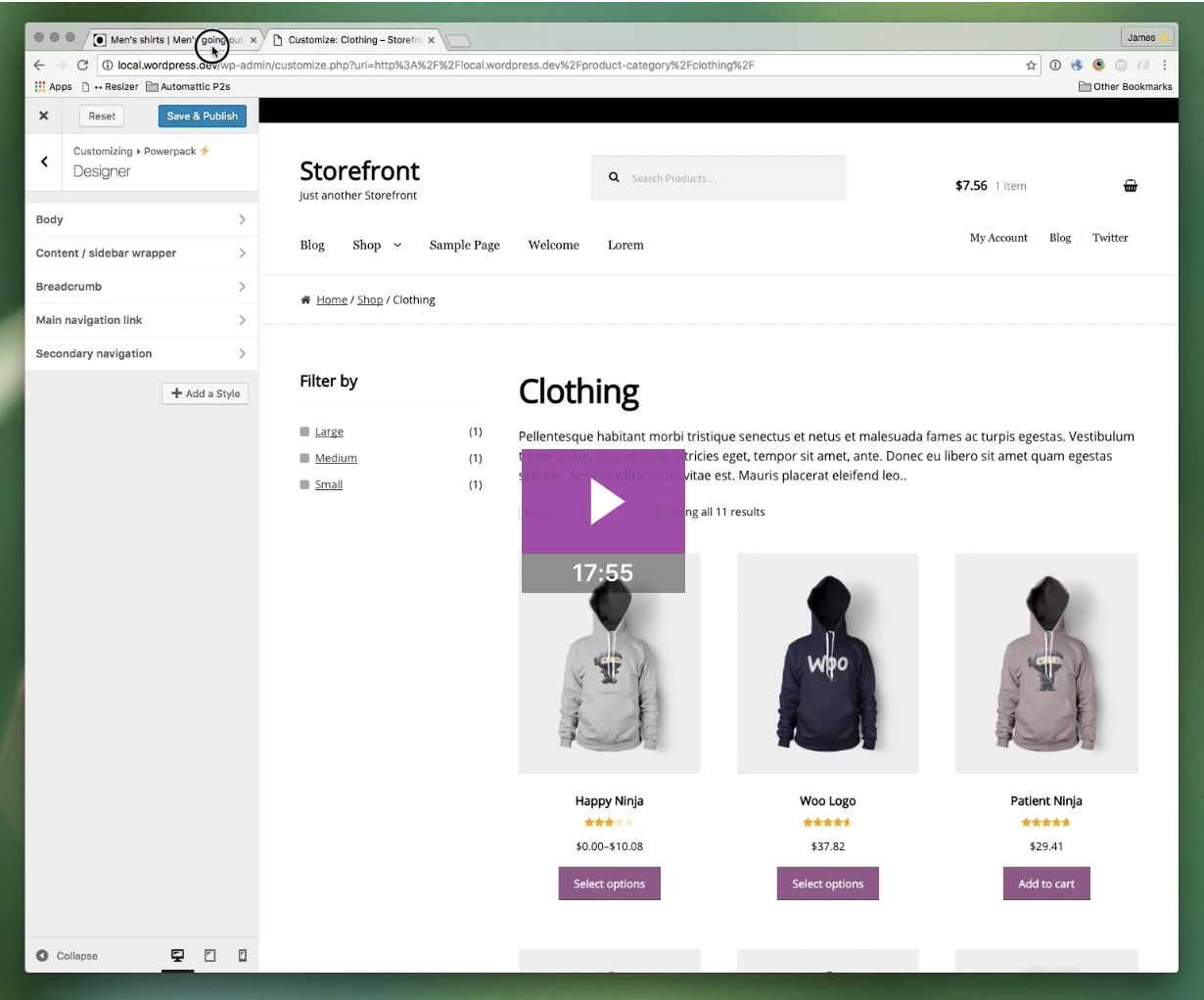This screenshot has height=1000, width=1204.
Task: Click the Woo Logo star rating
Action: point(827,823)
